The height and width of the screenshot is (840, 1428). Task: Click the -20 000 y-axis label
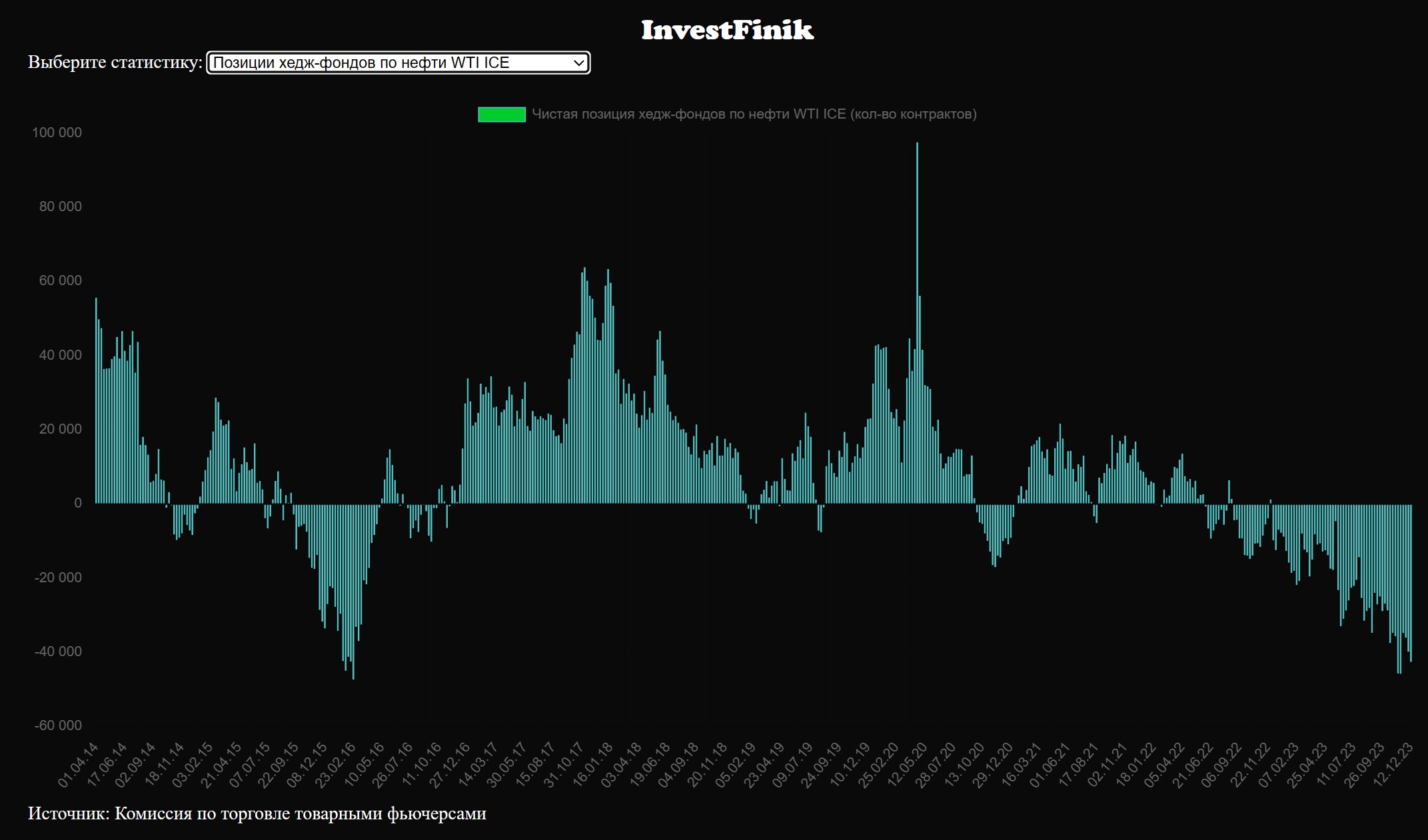[x=58, y=578]
